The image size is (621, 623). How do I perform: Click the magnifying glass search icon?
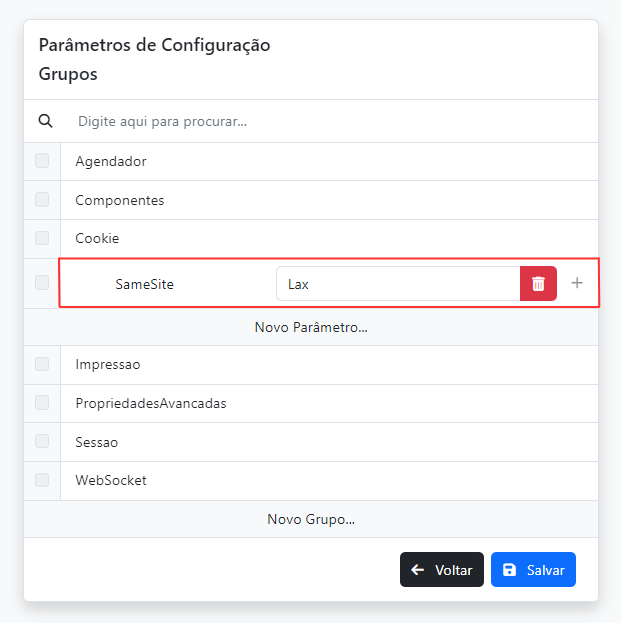coord(45,121)
